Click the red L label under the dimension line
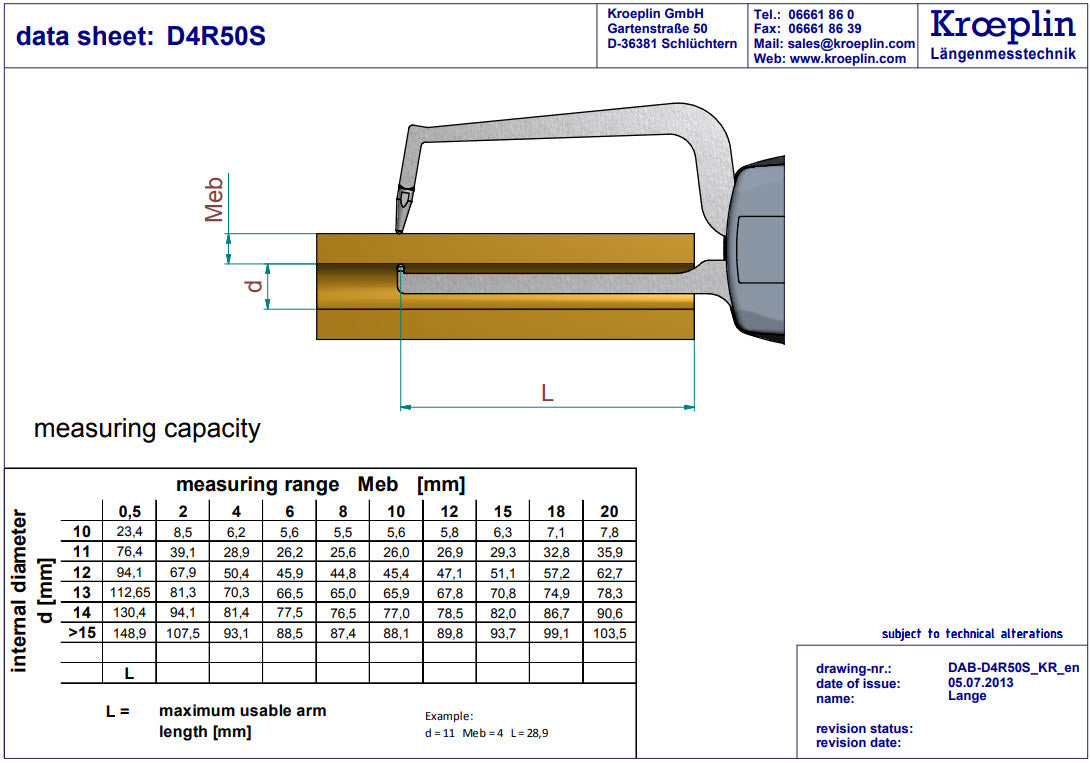 (x=547, y=393)
